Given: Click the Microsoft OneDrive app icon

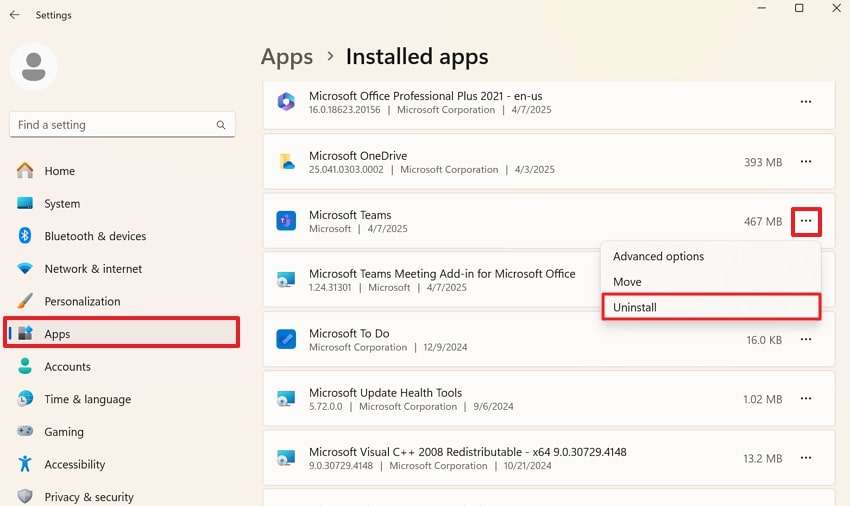Looking at the screenshot, I should (286, 162).
